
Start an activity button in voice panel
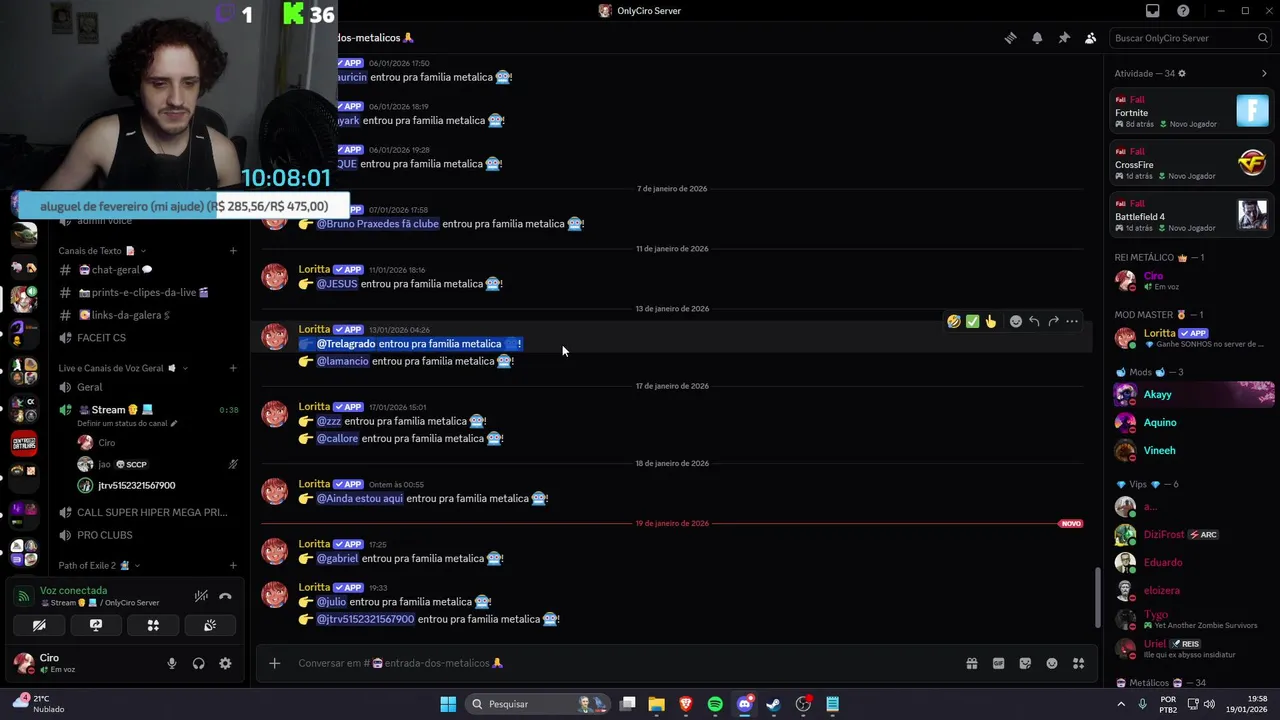pos(153,625)
